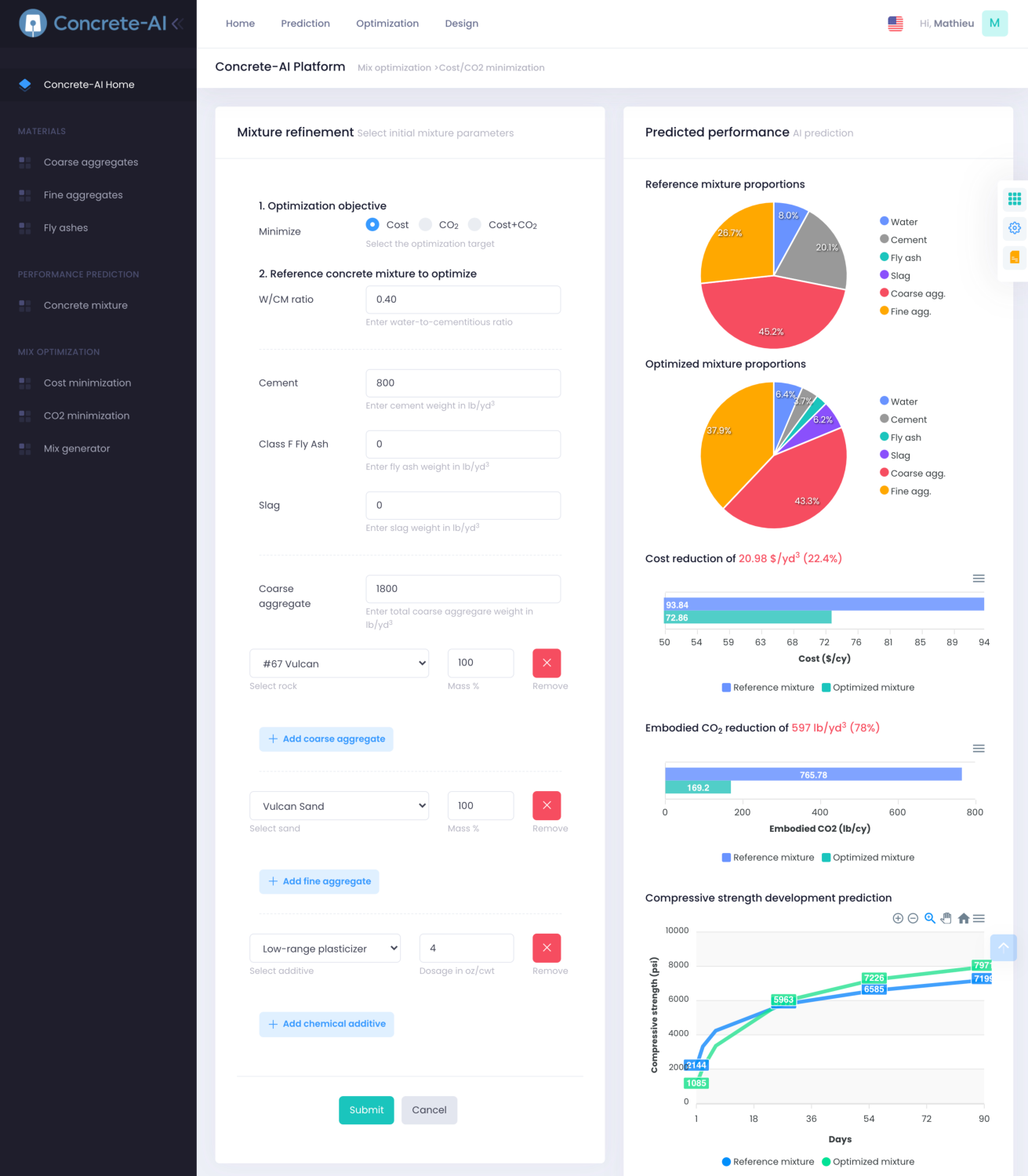The width and height of the screenshot is (1028, 1176).
Task: Click Slag legend swatch in optimized pie
Action: coord(885,455)
